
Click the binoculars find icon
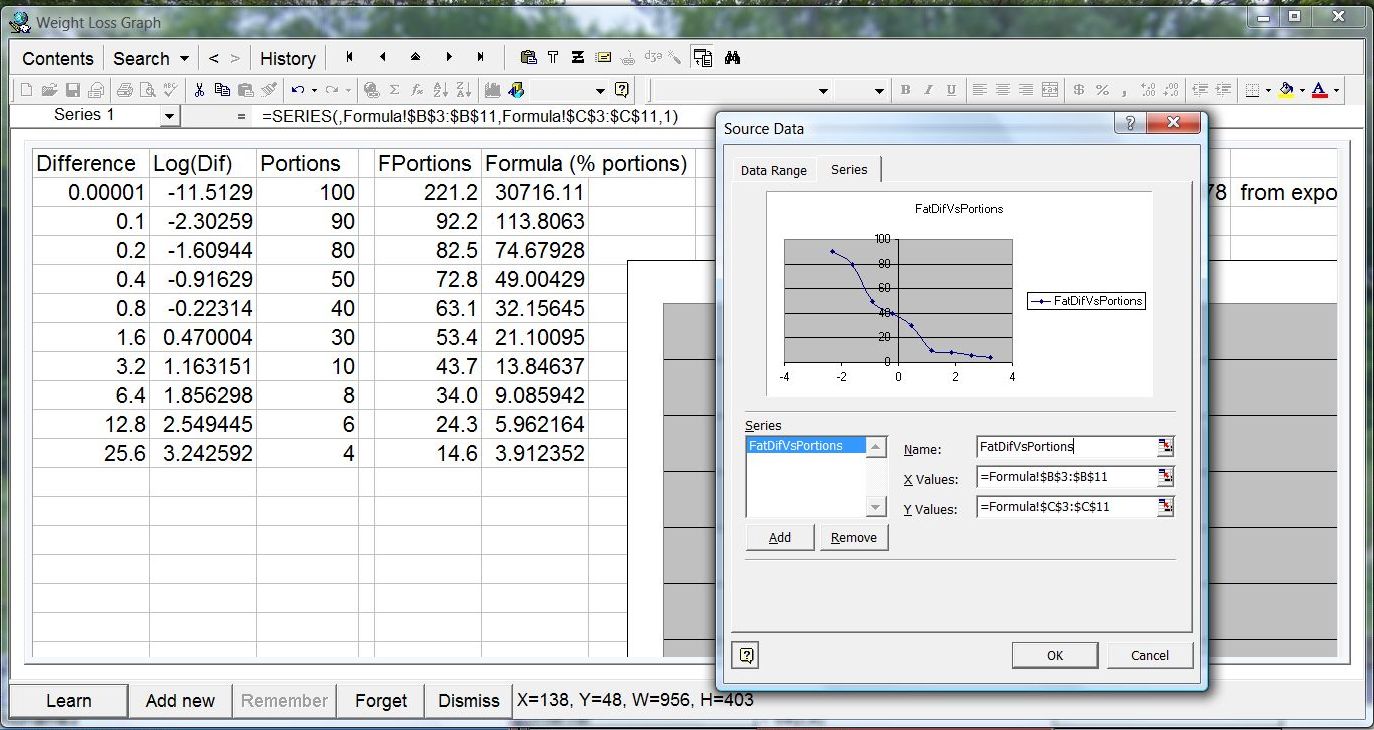point(732,58)
